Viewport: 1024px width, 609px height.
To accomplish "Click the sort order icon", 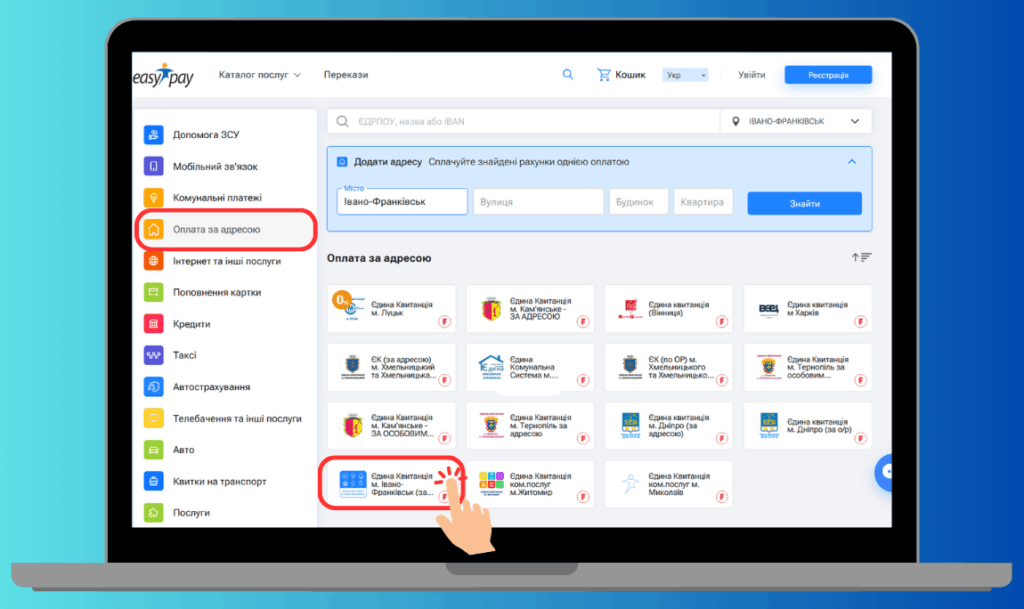I will click(x=861, y=257).
